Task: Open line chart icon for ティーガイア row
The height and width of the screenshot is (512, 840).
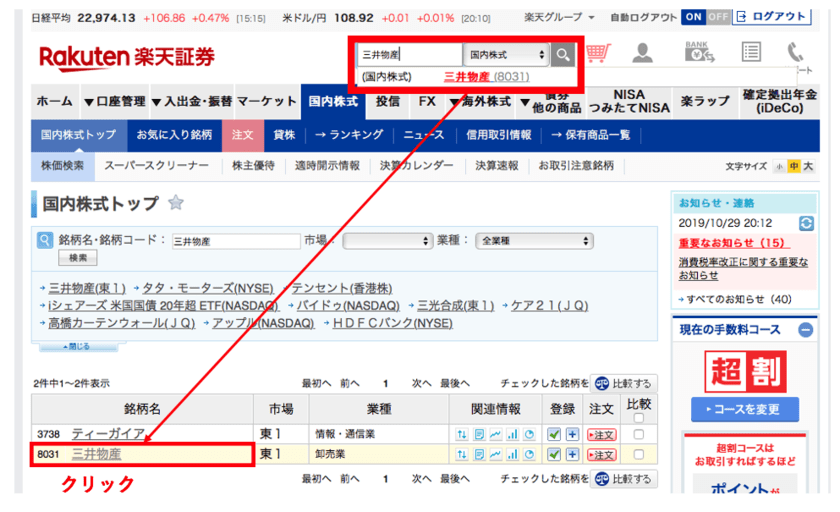Action: click(x=496, y=434)
